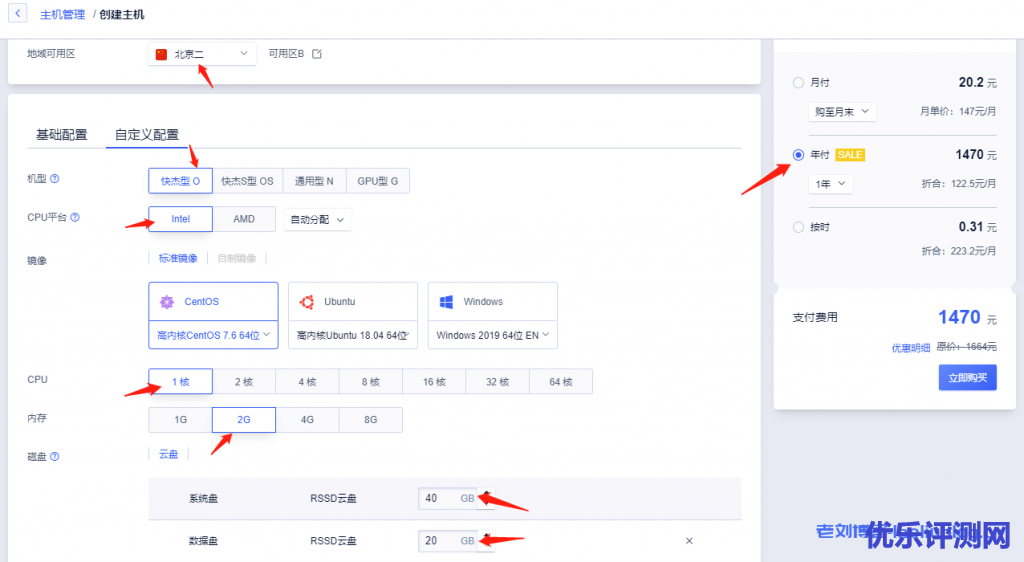Select the 年付 payment option
Viewport: 1024px width, 562px height.
(798, 155)
